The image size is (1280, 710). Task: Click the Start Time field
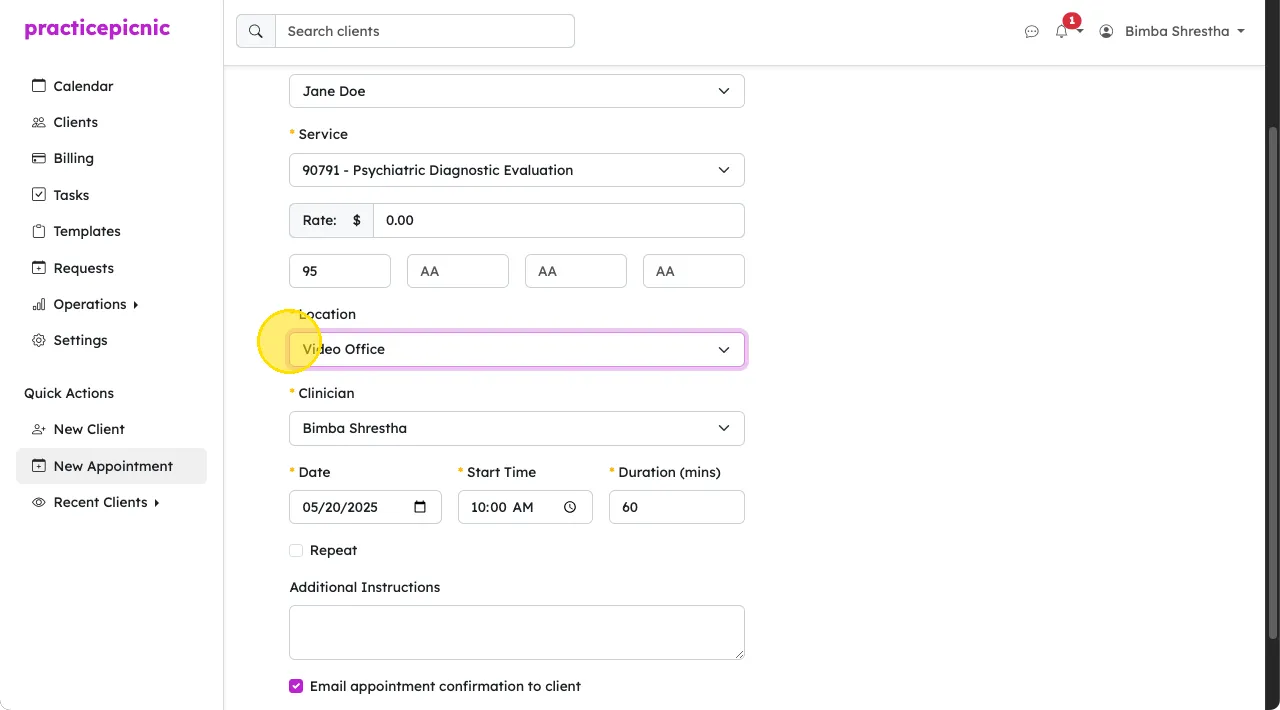pyautogui.click(x=525, y=507)
